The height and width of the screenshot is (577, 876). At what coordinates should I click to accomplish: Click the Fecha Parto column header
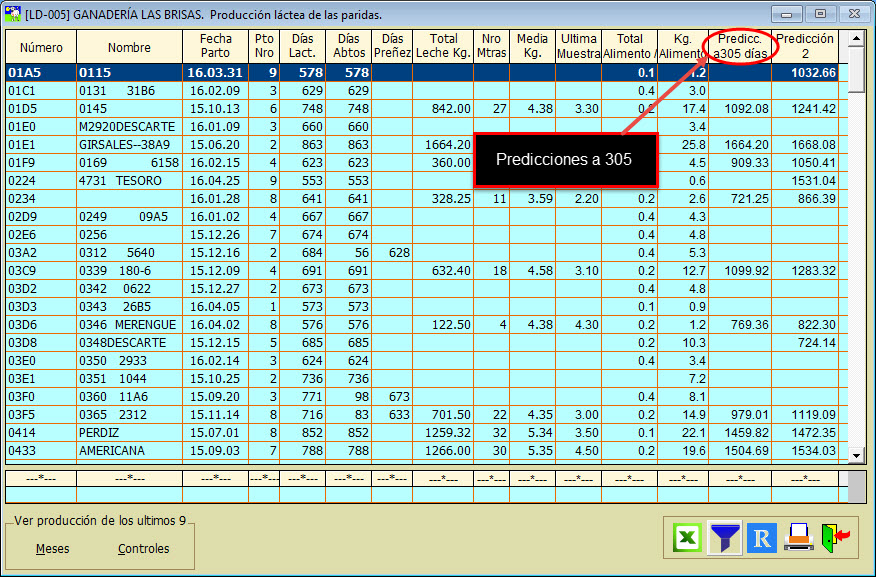[215, 46]
